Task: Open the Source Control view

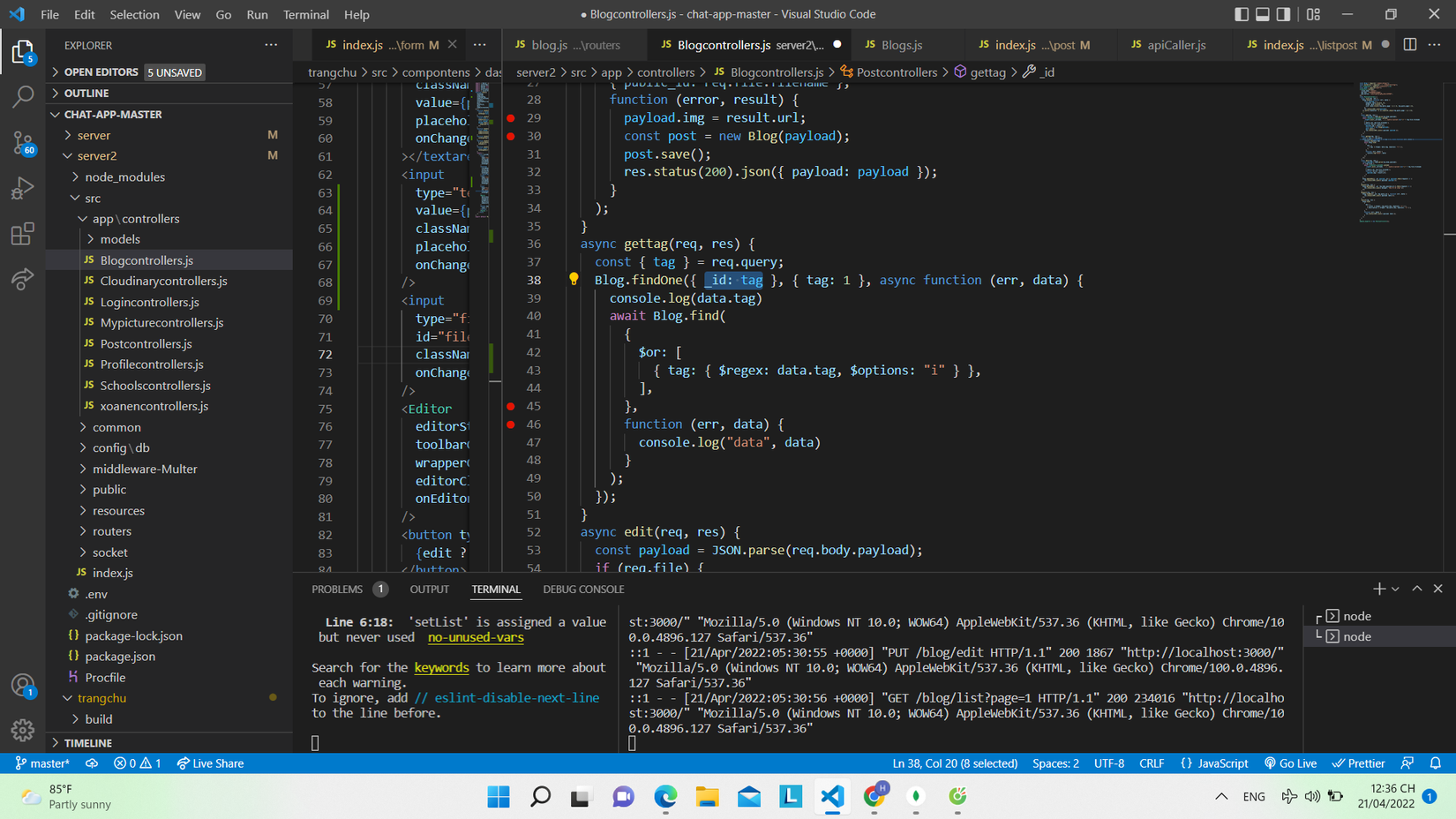Action: pos(23,143)
